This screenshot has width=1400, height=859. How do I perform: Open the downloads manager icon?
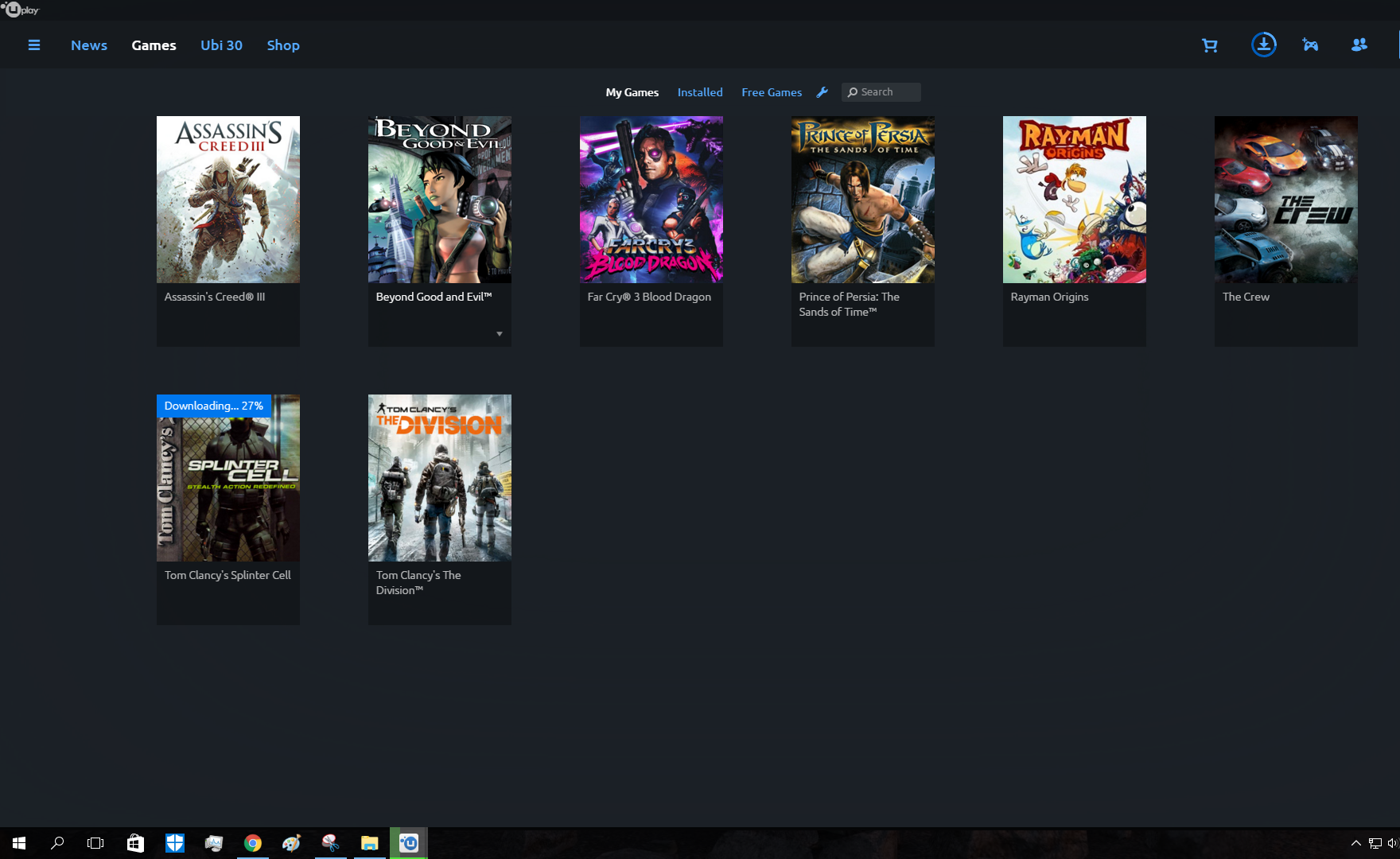click(x=1263, y=45)
